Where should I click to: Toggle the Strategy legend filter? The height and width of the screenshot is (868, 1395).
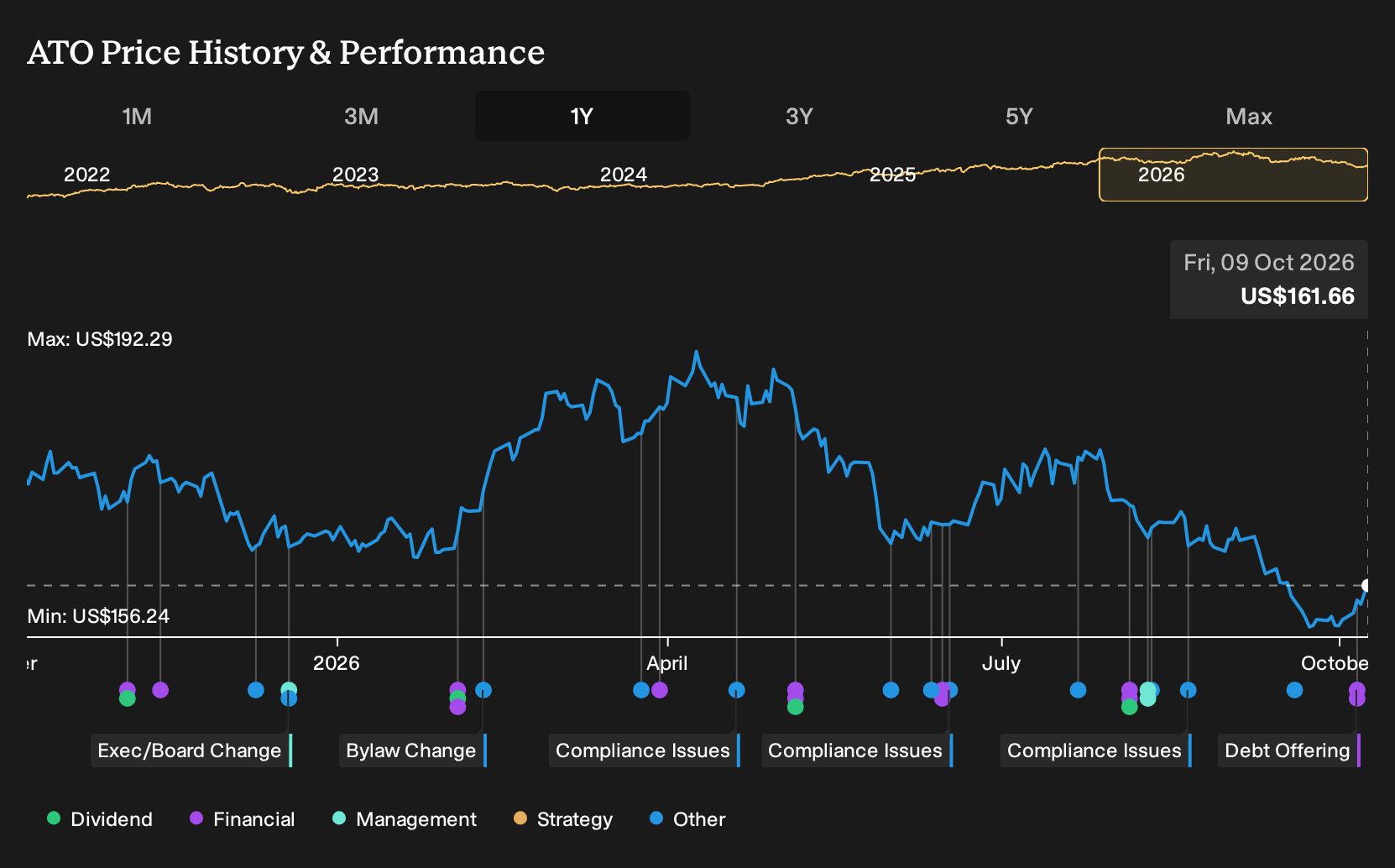click(563, 819)
